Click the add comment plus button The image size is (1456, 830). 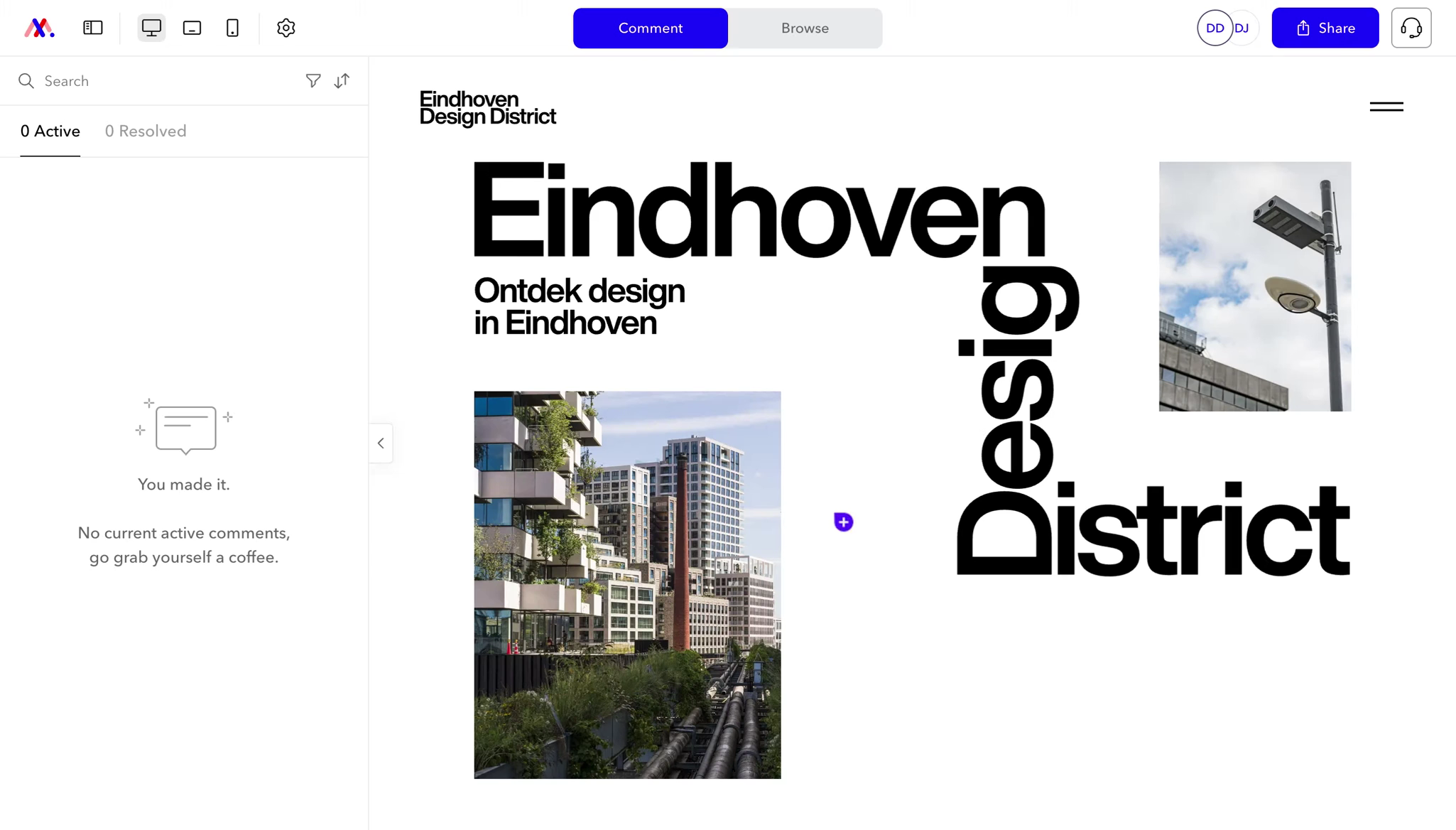pos(844,522)
